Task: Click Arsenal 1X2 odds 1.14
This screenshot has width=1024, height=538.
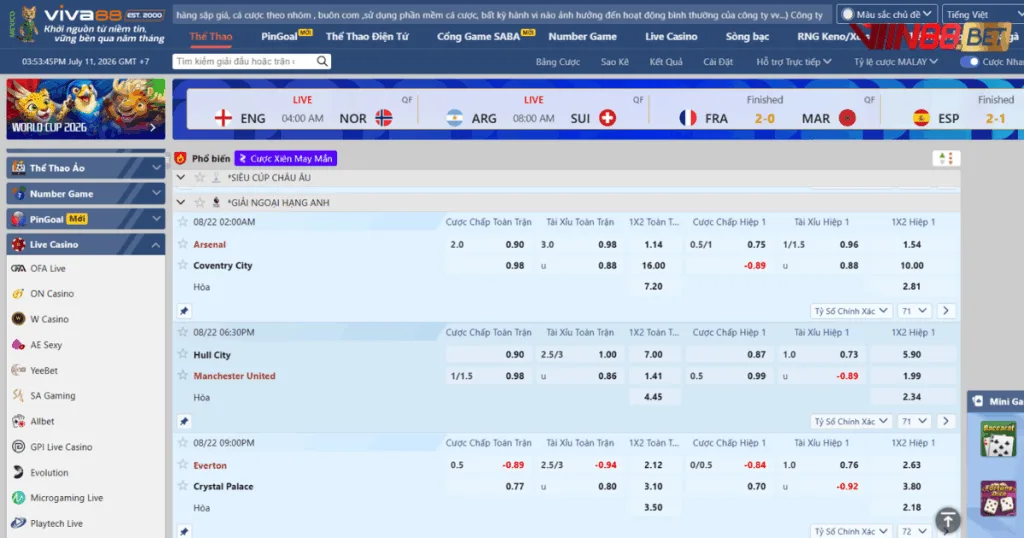Action: coord(653,244)
